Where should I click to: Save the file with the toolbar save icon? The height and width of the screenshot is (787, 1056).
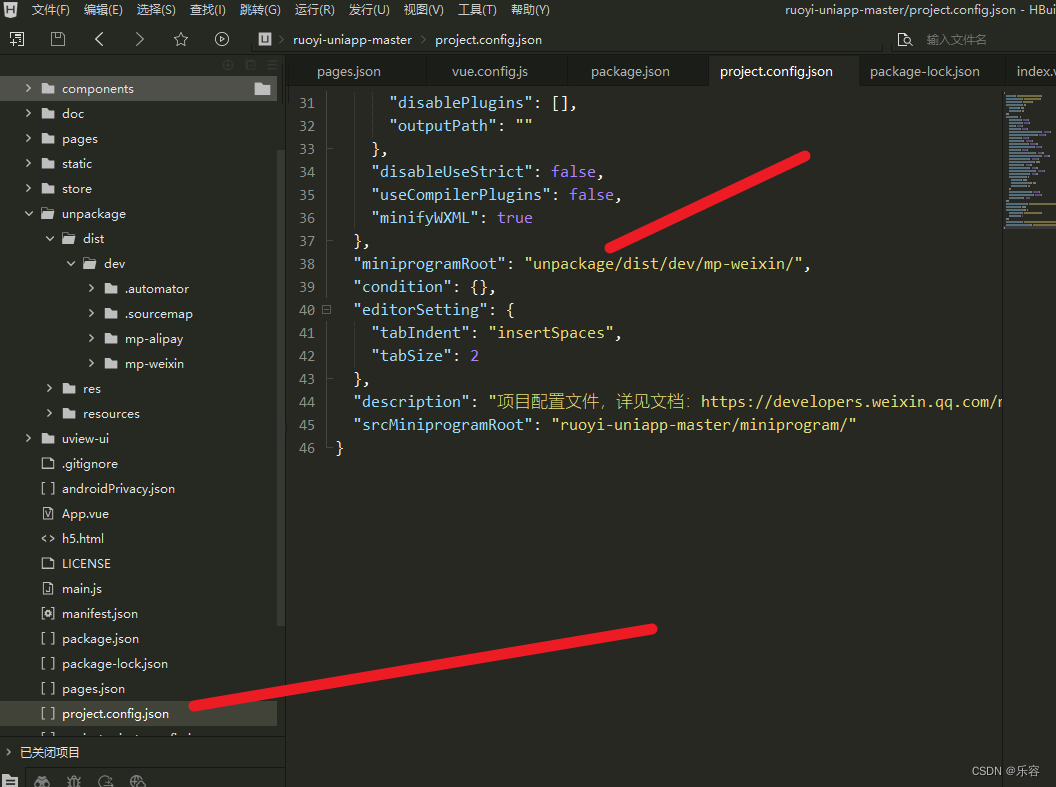pos(58,40)
